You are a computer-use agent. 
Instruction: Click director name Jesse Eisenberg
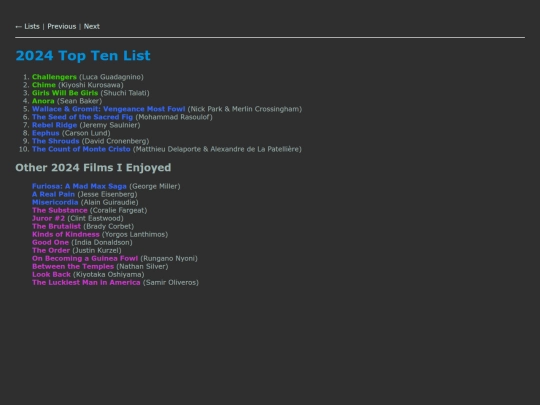(107, 194)
